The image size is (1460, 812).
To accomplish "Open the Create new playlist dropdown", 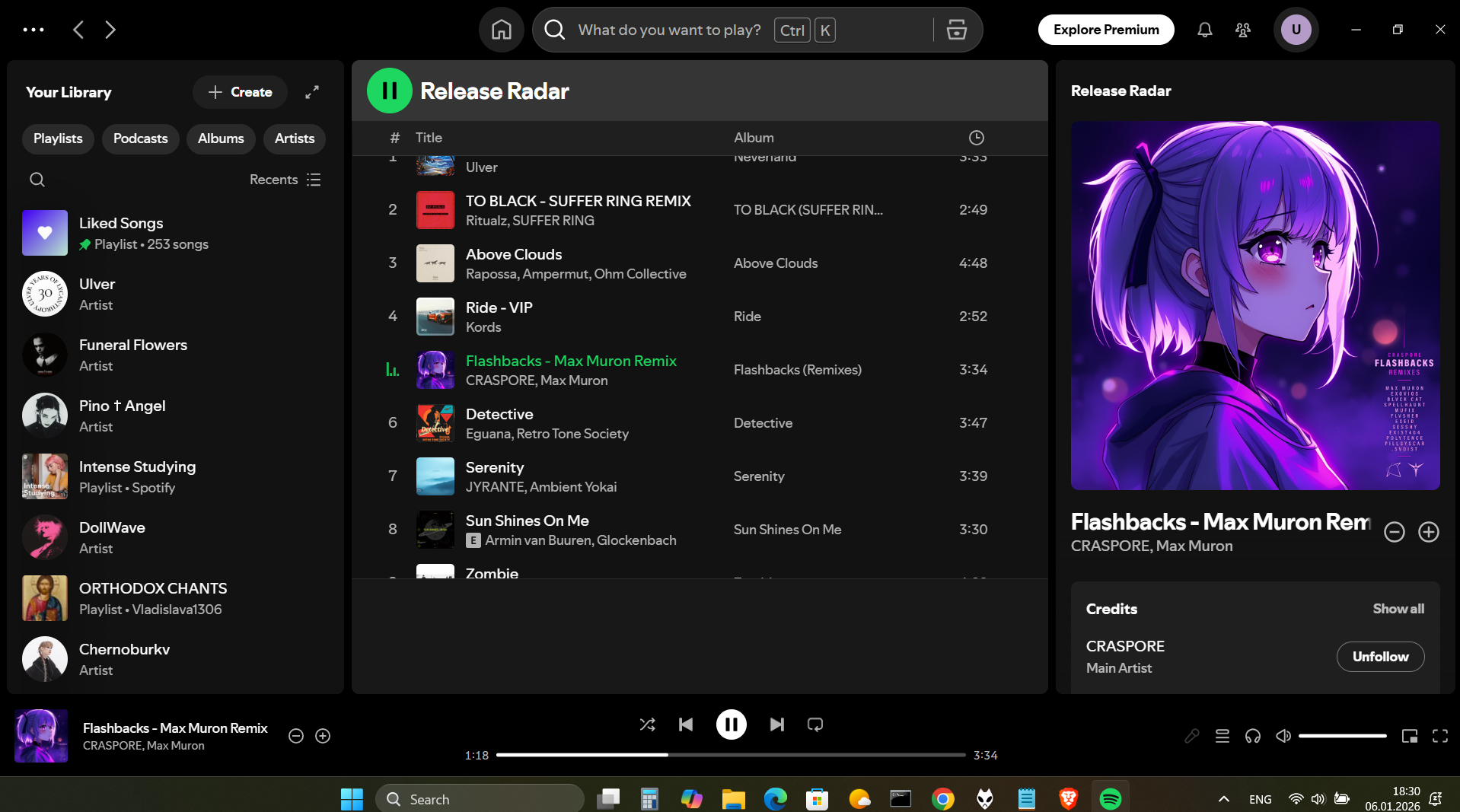I will coord(240,92).
